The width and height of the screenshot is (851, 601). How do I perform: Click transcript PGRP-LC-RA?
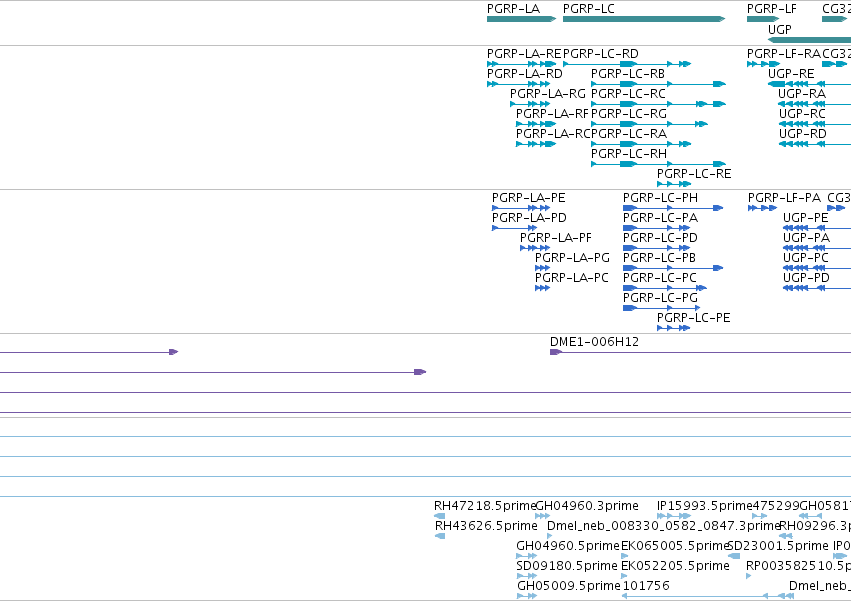click(641, 144)
